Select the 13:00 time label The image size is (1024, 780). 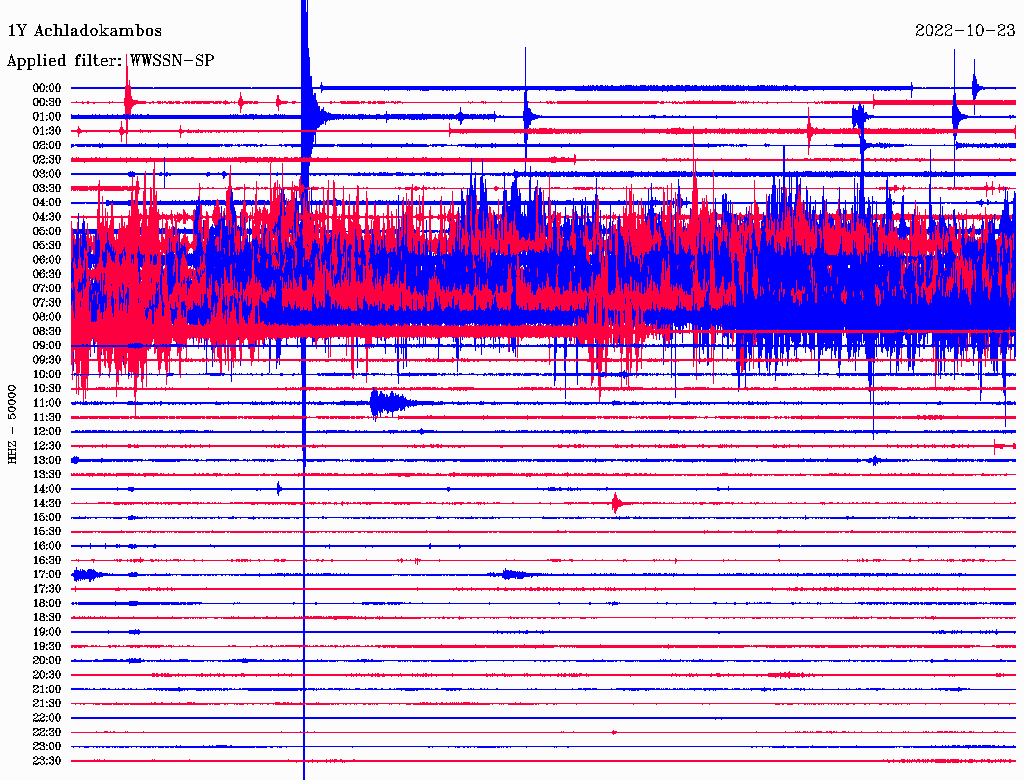click(x=47, y=461)
